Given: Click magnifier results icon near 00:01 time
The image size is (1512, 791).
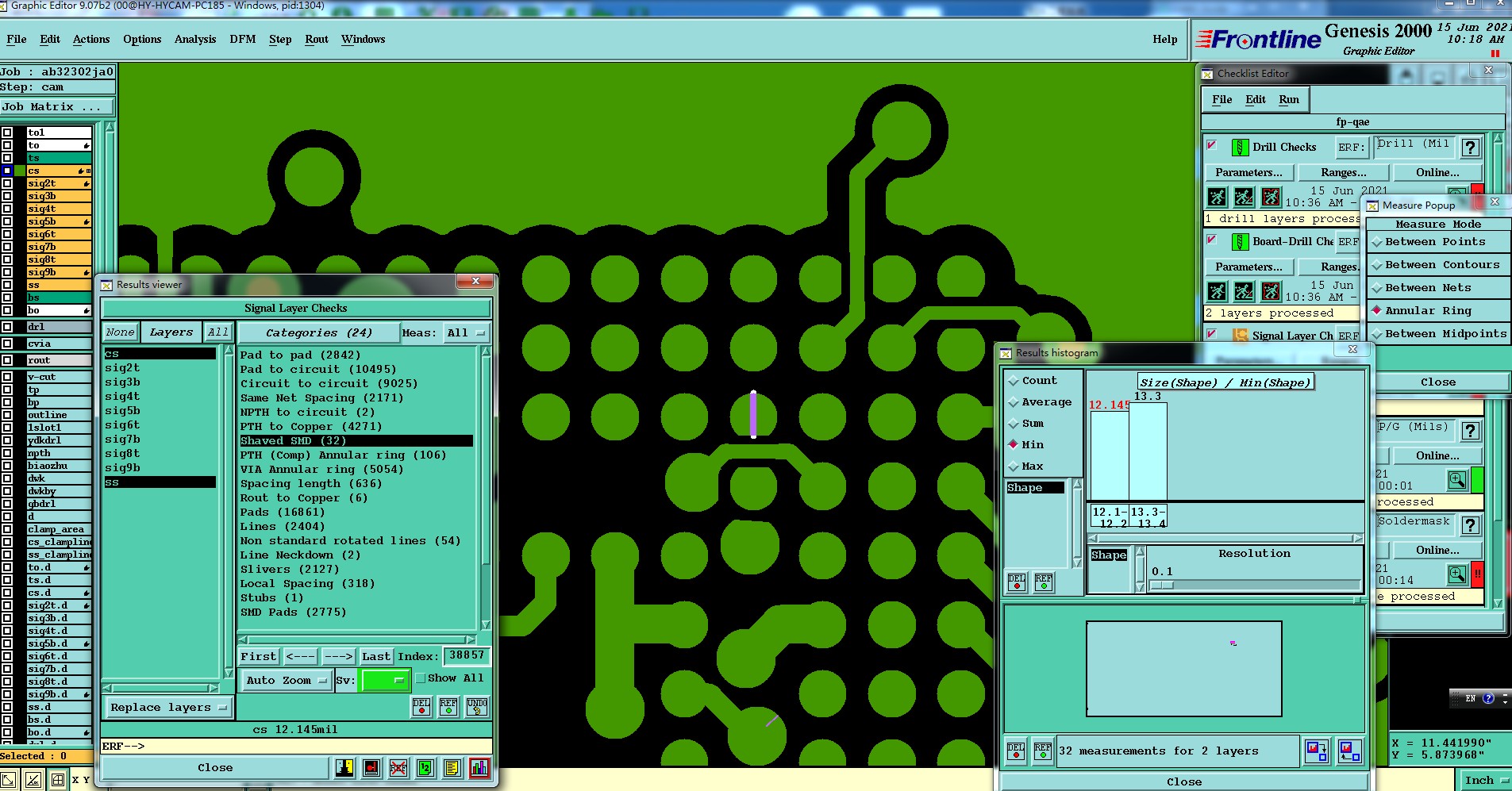Looking at the screenshot, I should point(1457,480).
